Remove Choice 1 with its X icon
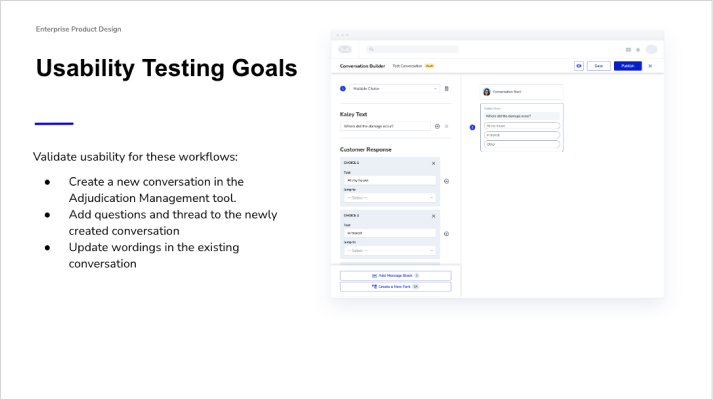Image resolution: width=713 pixels, height=400 pixels. [x=433, y=162]
